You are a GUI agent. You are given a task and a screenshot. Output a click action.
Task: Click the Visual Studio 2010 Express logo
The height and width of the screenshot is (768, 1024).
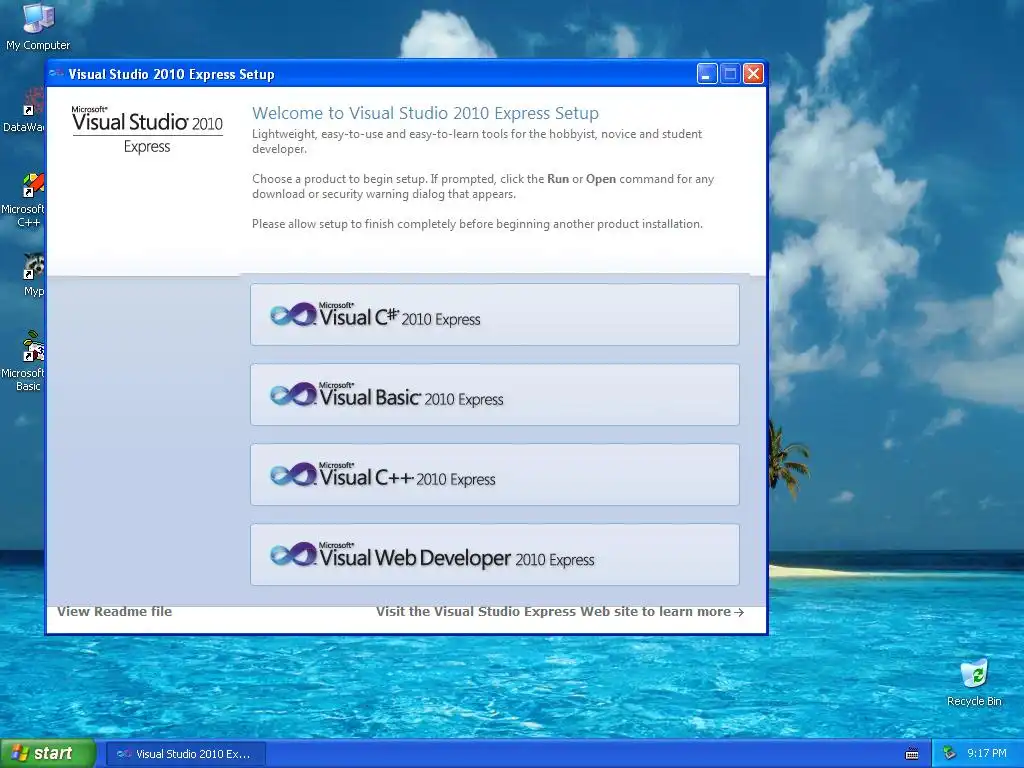147,130
